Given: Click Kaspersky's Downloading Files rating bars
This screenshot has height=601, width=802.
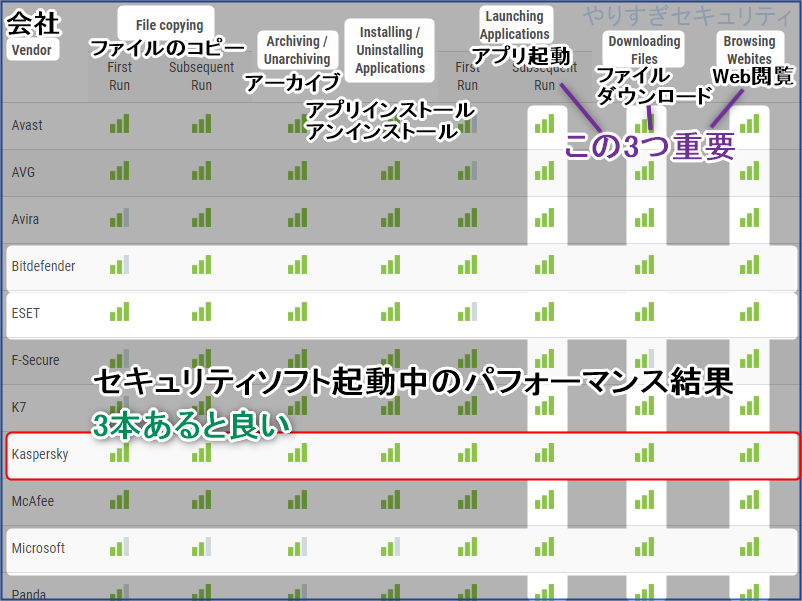Looking at the screenshot, I should (x=644, y=453).
